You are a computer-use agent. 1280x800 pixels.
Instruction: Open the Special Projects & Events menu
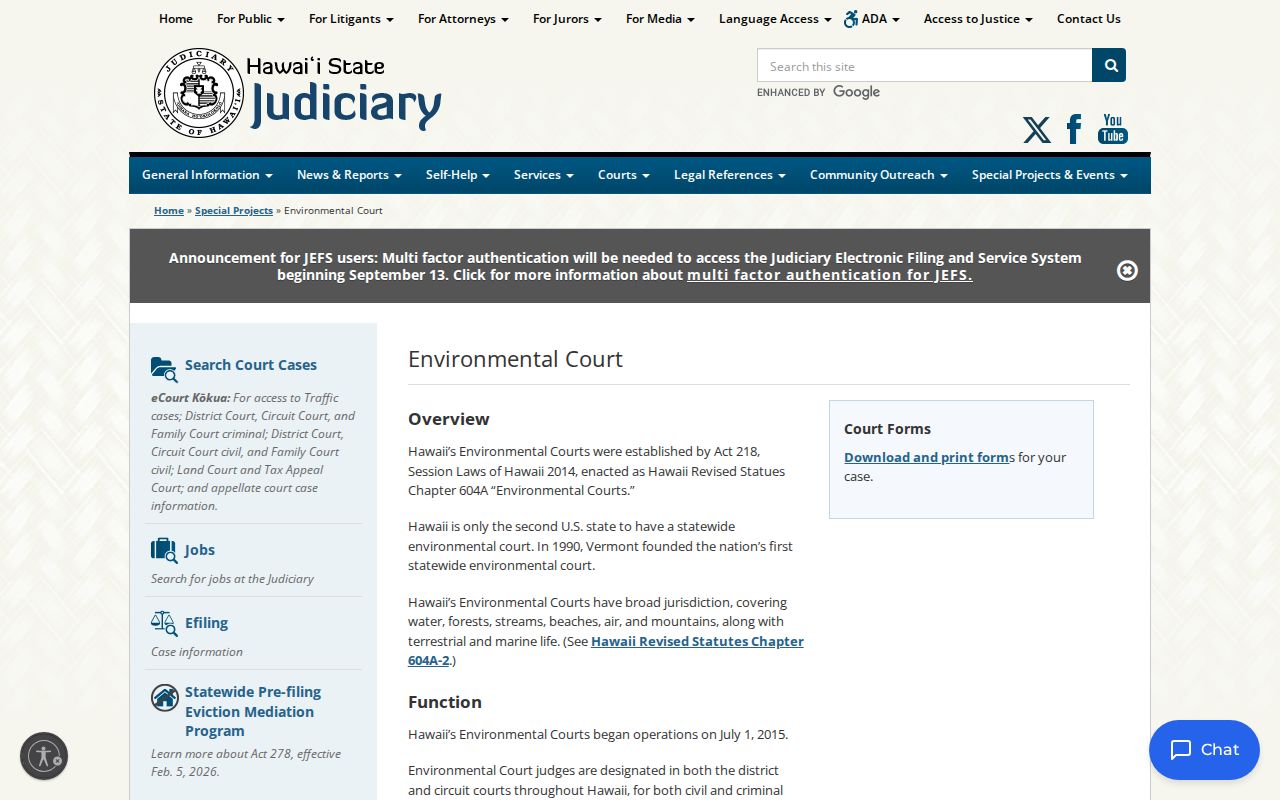click(x=1050, y=175)
